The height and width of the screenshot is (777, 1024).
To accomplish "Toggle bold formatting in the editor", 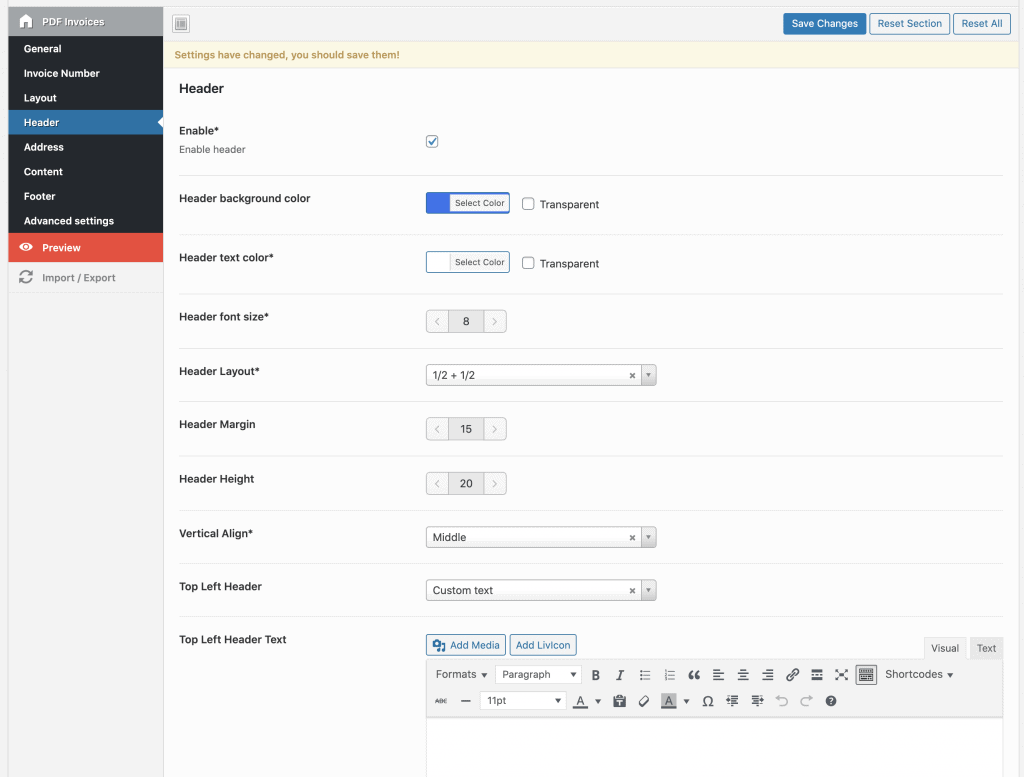I will [x=596, y=675].
